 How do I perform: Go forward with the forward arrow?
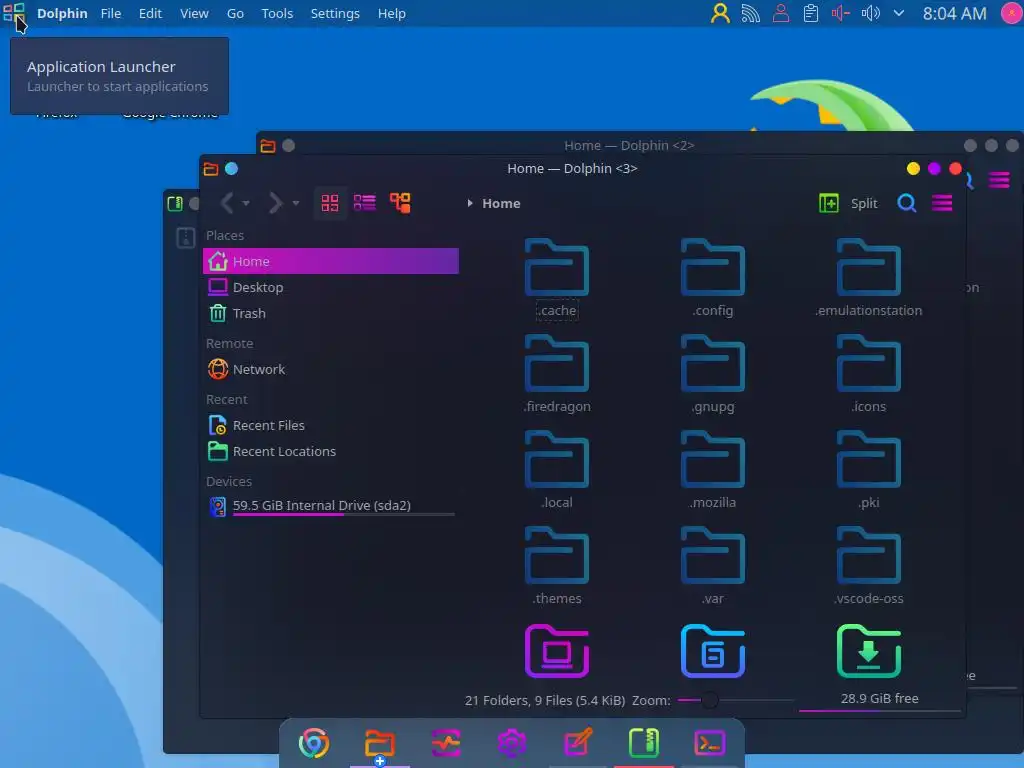(275, 203)
